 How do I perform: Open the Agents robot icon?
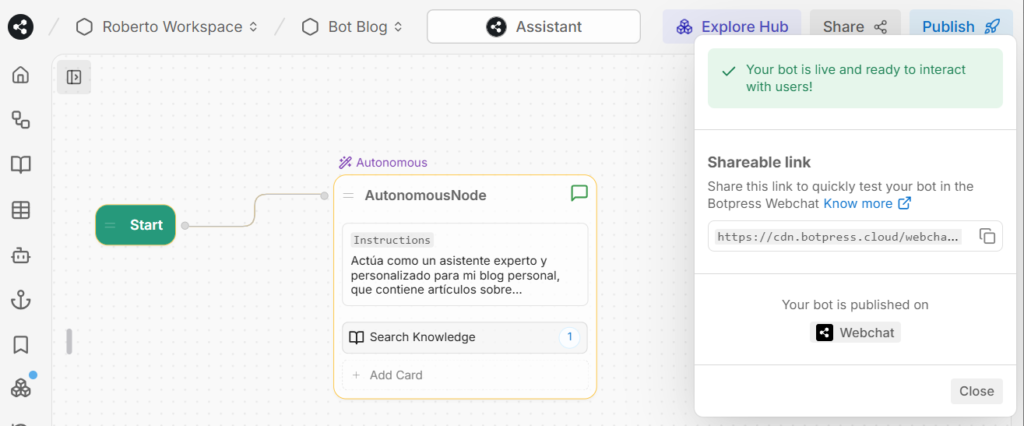point(21,255)
